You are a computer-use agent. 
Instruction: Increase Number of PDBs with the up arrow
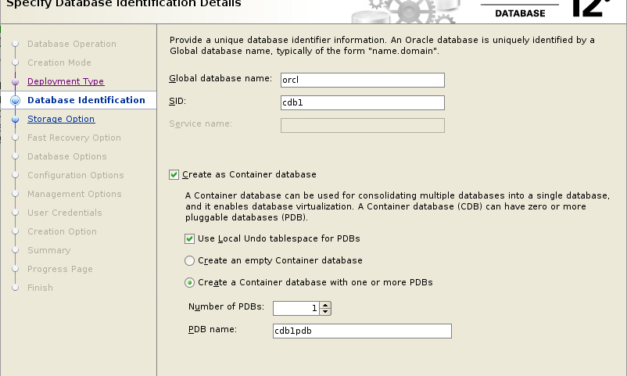[325, 305]
